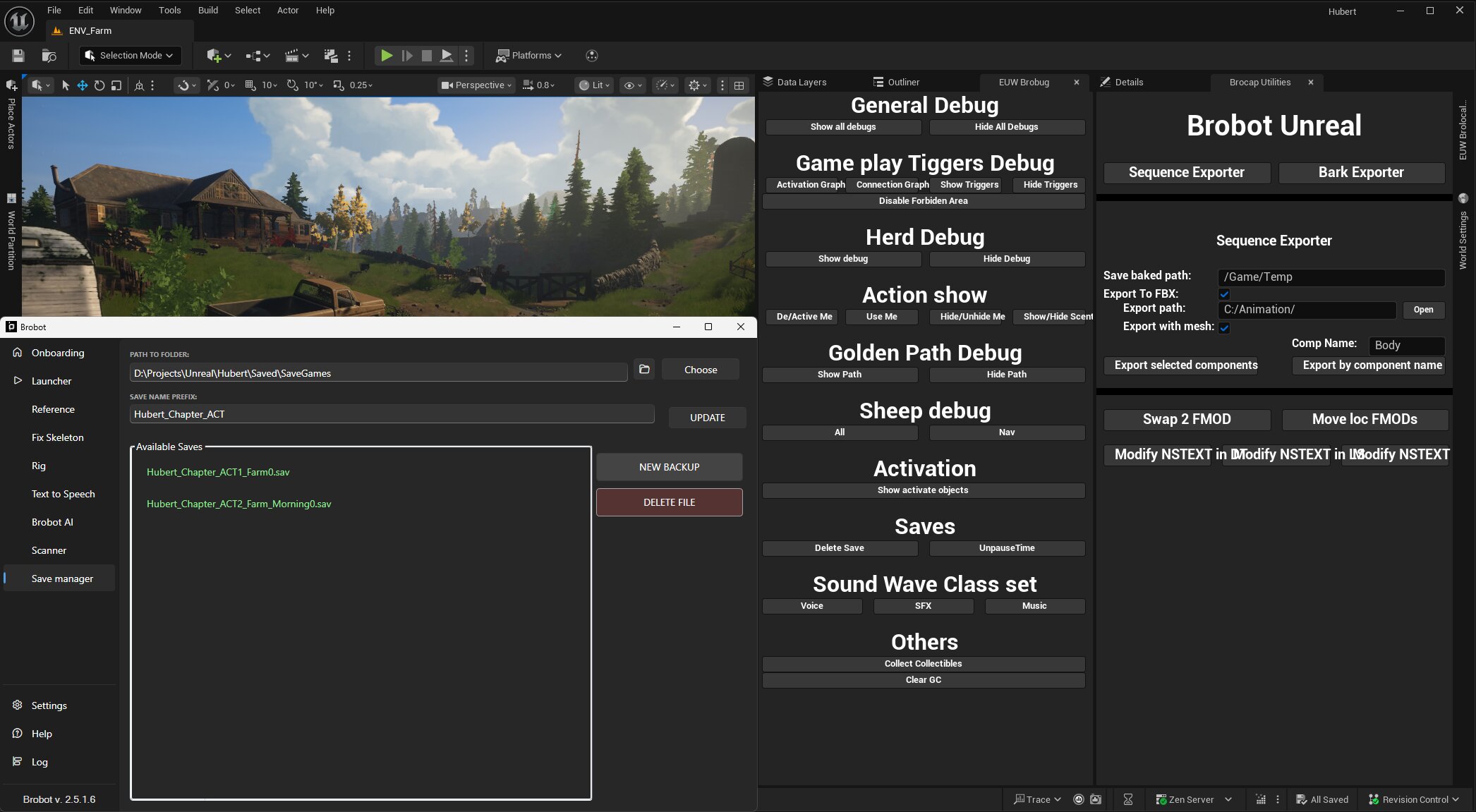Open the Zen Server status menu
This screenshot has width=1476, height=812.
tap(1193, 799)
